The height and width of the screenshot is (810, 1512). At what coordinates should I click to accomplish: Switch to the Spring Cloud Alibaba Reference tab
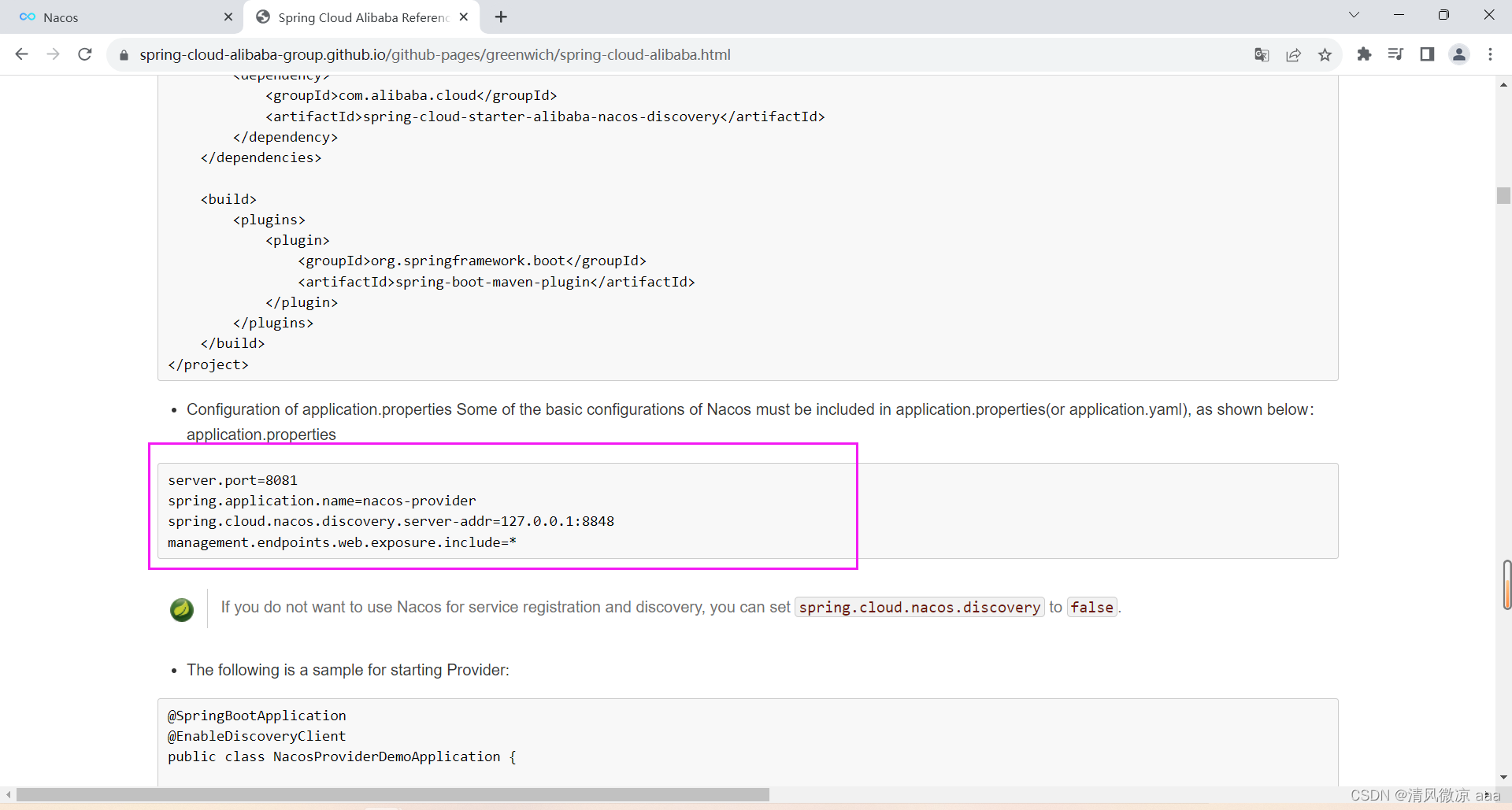tap(362, 17)
